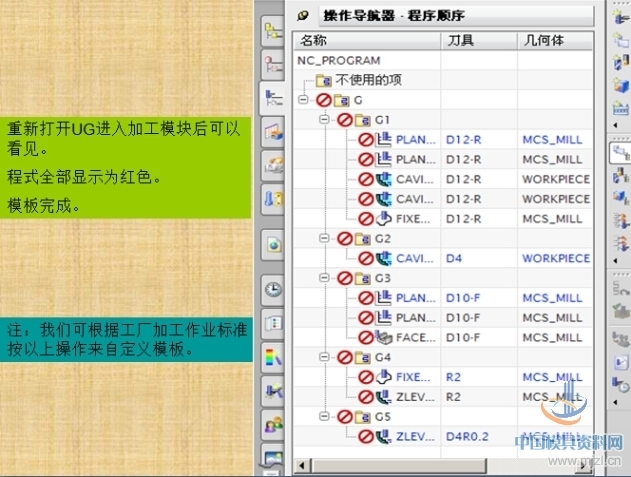Click the FACE operation icon under G3
The width and height of the screenshot is (631, 477).
pyautogui.click(x=384, y=337)
